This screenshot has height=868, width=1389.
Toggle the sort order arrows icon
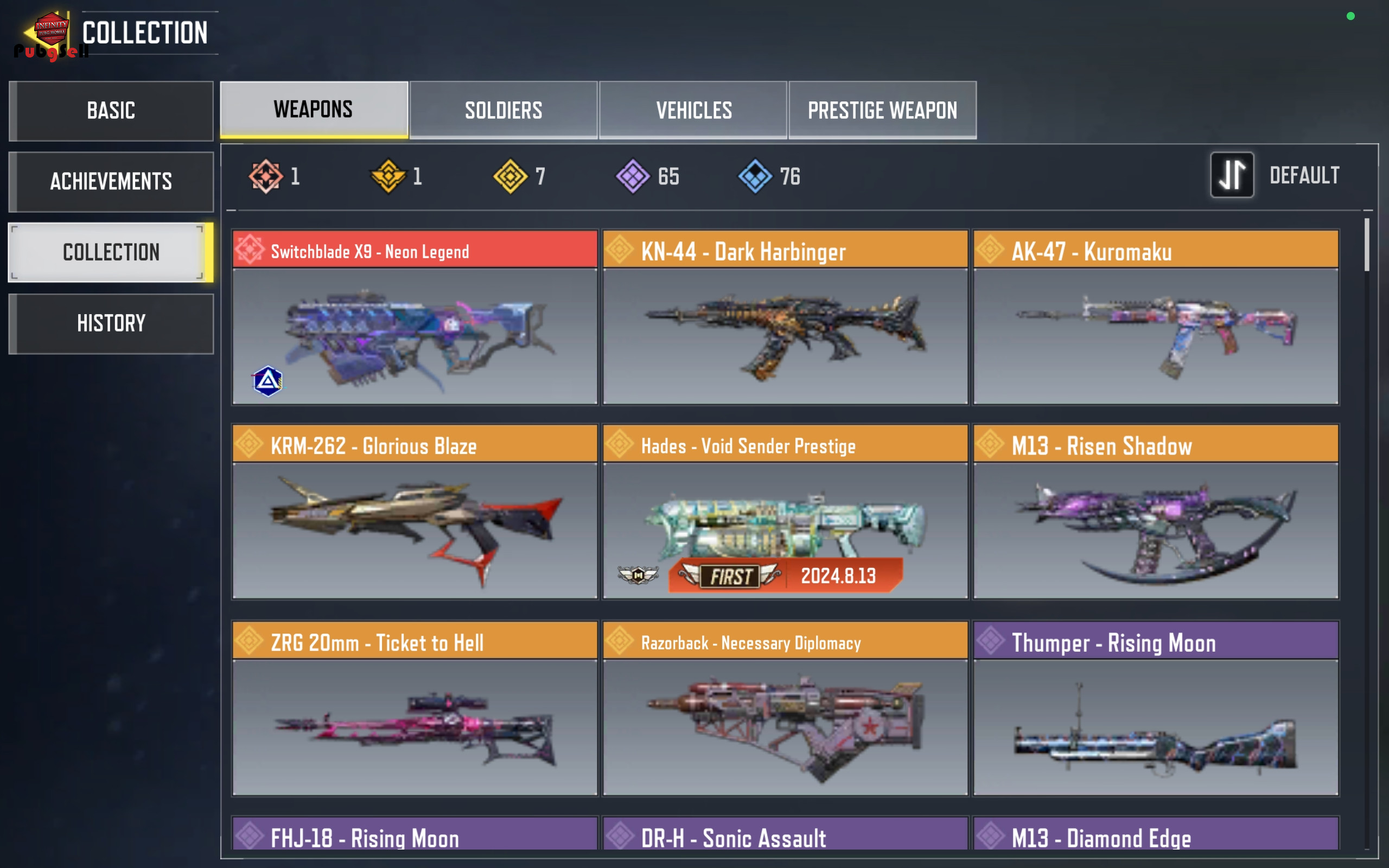1232,175
